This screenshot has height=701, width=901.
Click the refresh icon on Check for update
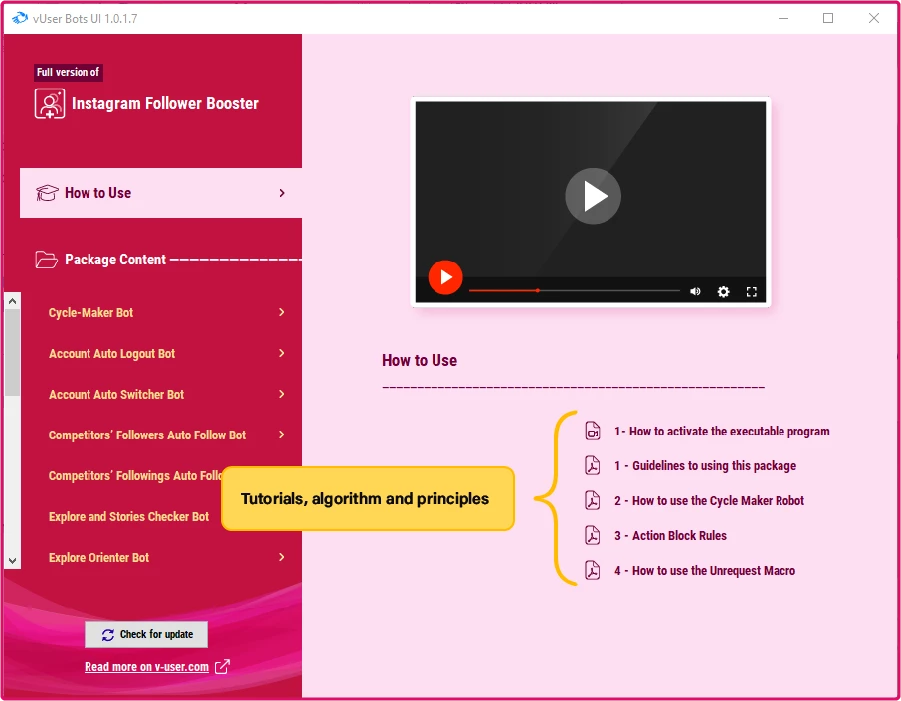click(107, 635)
